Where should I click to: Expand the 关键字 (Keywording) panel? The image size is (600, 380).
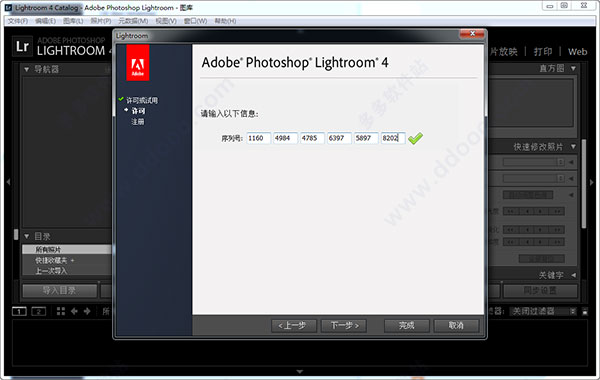pos(573,275)
